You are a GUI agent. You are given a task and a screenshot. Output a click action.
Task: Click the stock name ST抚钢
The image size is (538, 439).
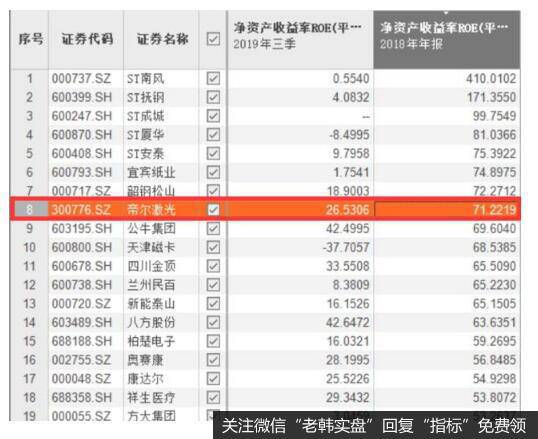pos(145,98)
